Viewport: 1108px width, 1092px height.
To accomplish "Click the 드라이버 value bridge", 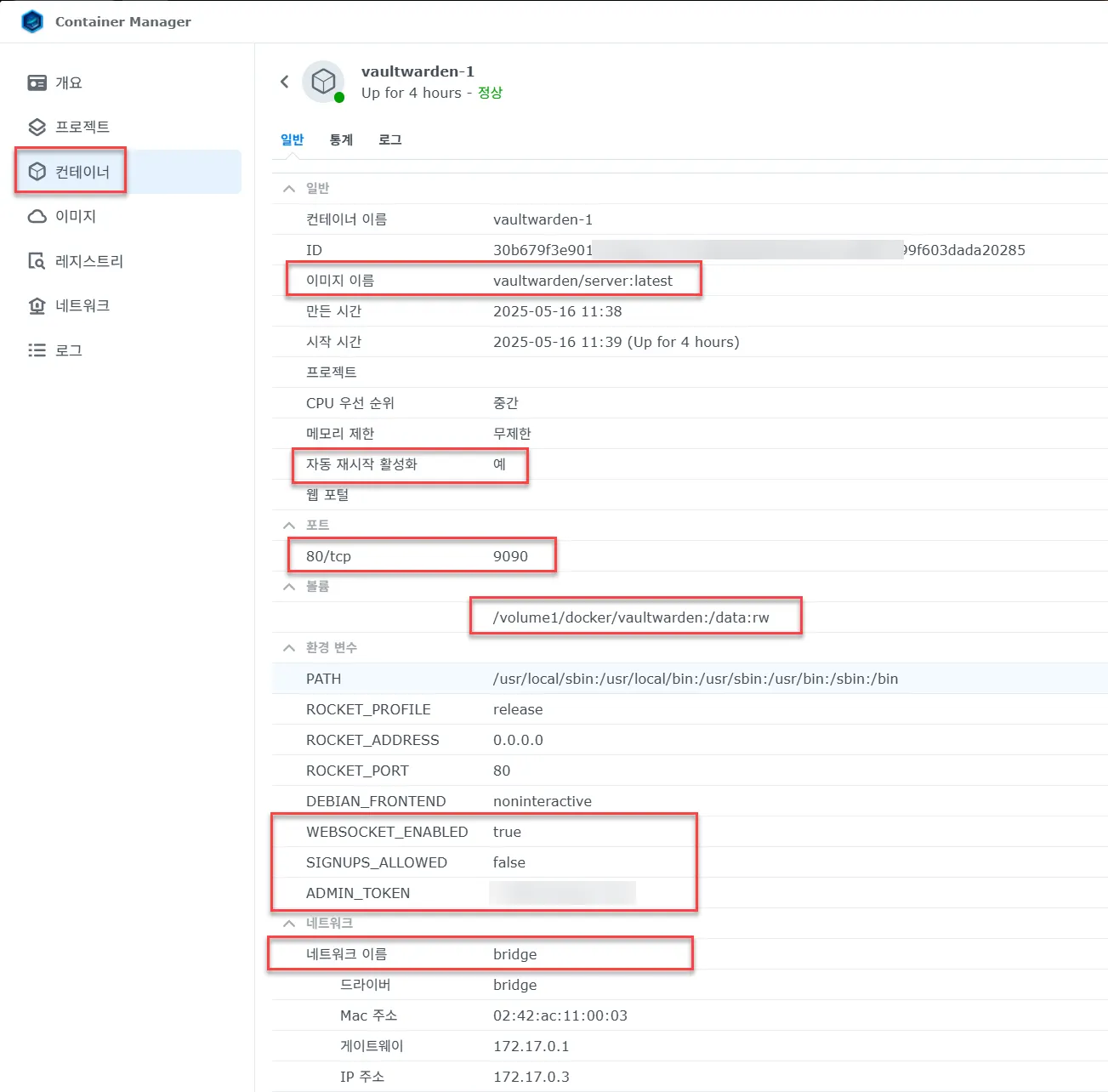I will click(x=514, y=985).
